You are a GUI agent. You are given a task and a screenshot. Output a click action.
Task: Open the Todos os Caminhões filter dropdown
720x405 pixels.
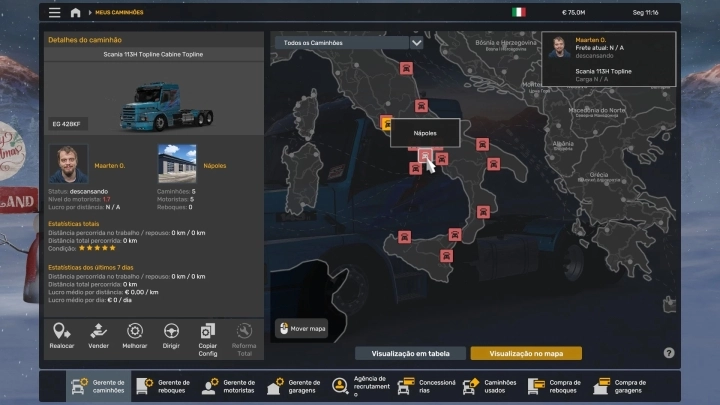click(342, 43)
